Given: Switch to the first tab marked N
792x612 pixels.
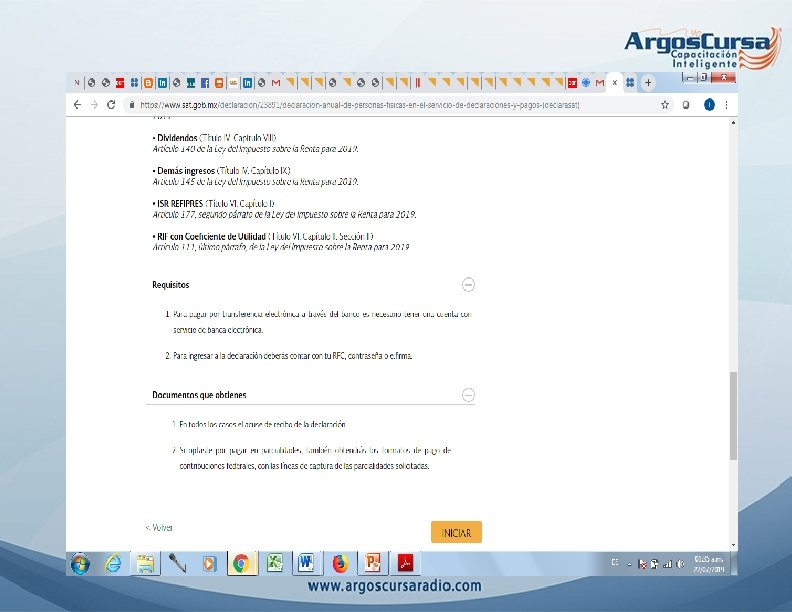Looking at the screenshot, I should tap(77, 83).
